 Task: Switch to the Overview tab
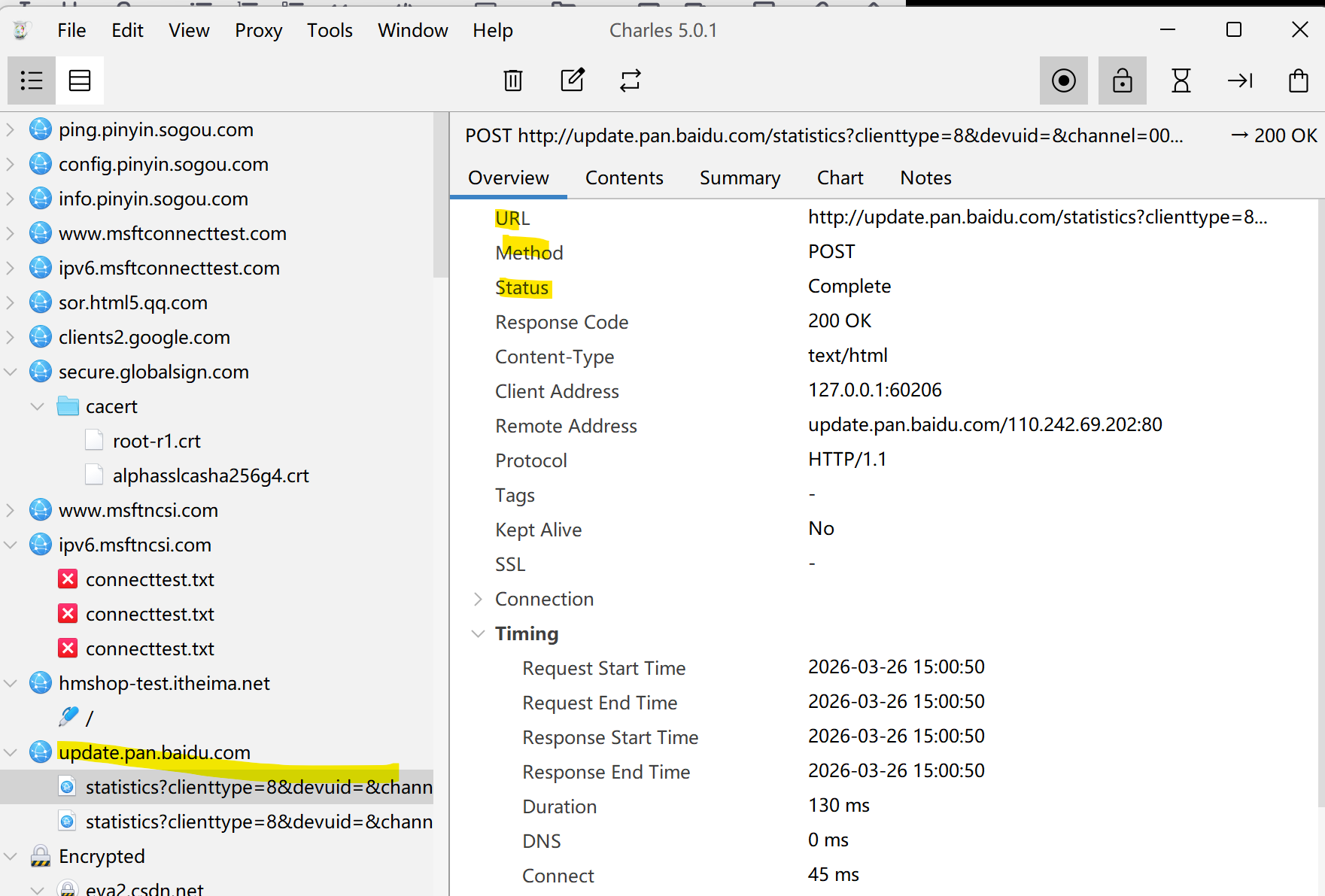[x=509, y=178]
